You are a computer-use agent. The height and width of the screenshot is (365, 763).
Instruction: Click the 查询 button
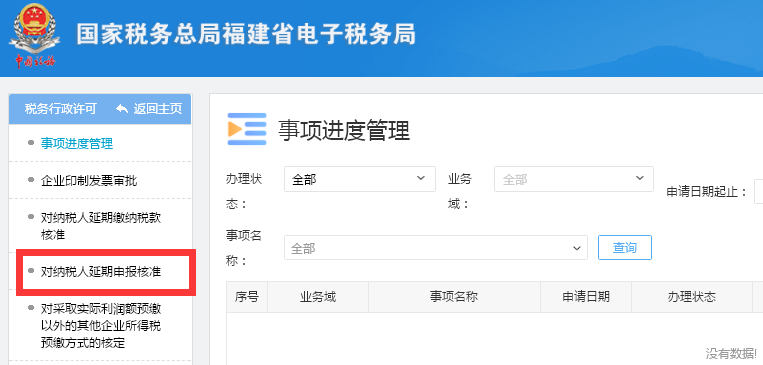click(x=625, y=248)
